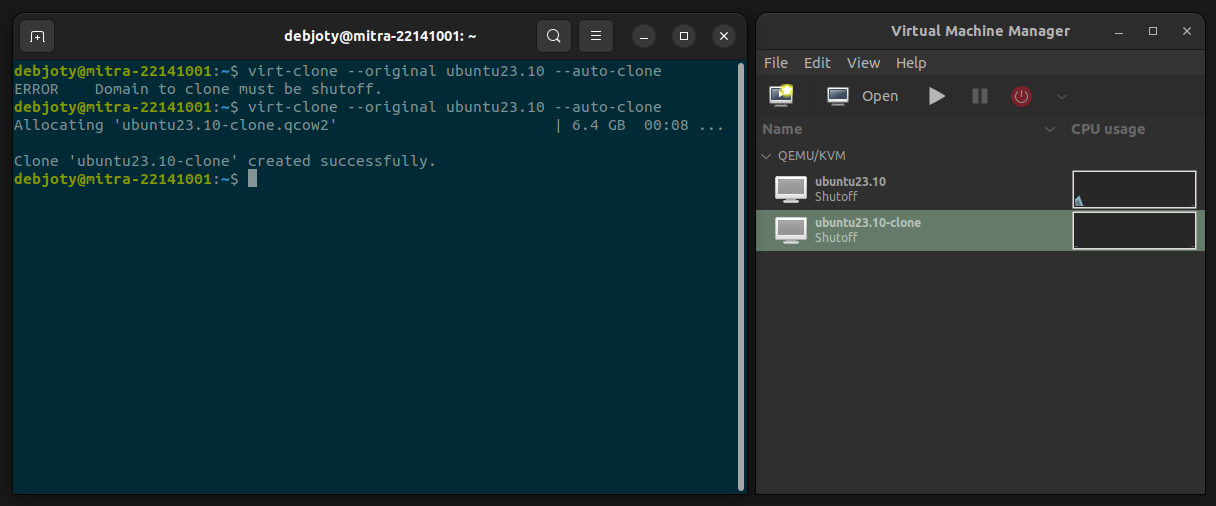Select the ubuntu23.10-clone virtual machine
The image size is (1216, 506).
[980, 230]
